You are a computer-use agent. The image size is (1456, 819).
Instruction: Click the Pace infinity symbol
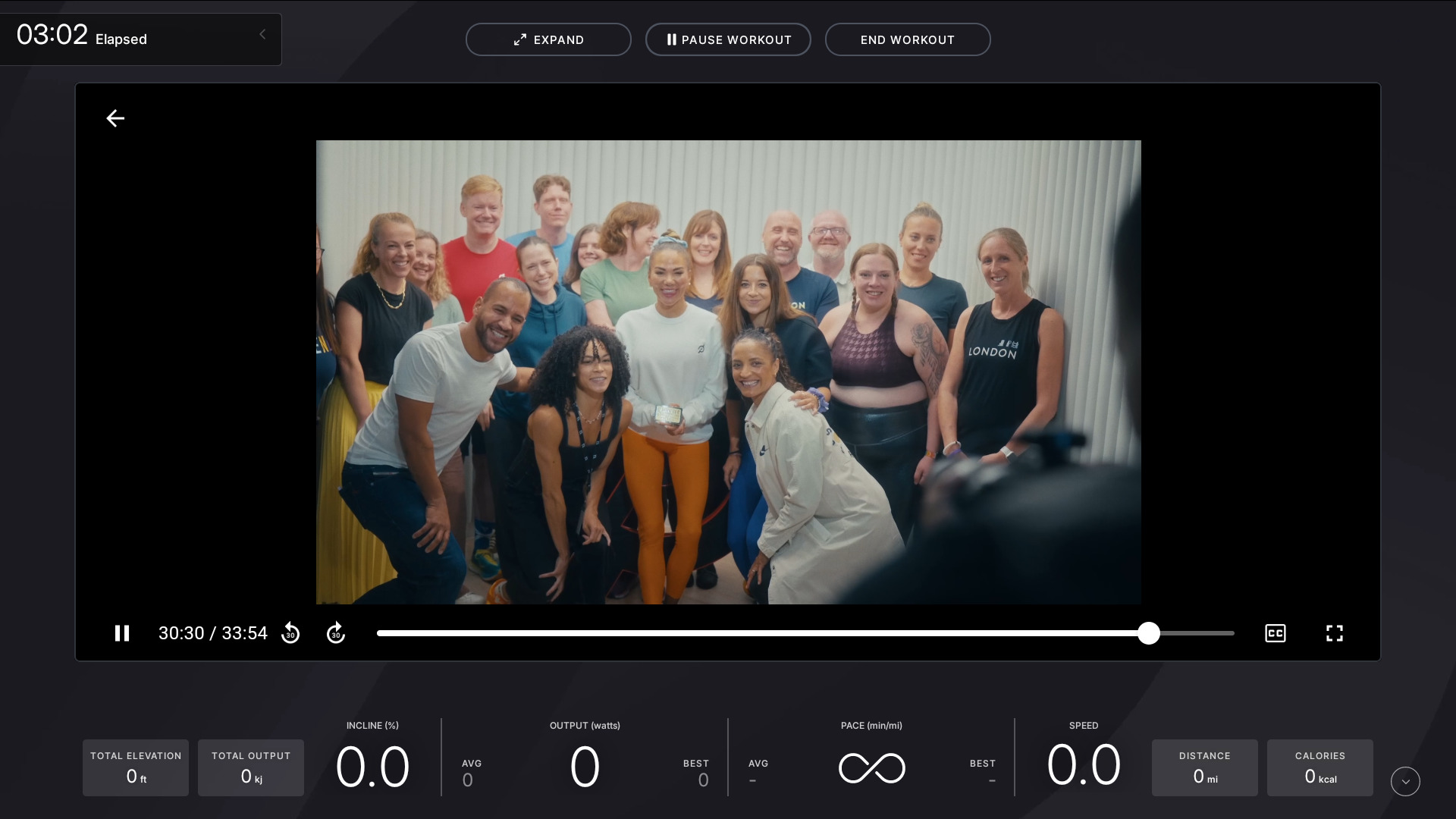(x=872, y=768)
